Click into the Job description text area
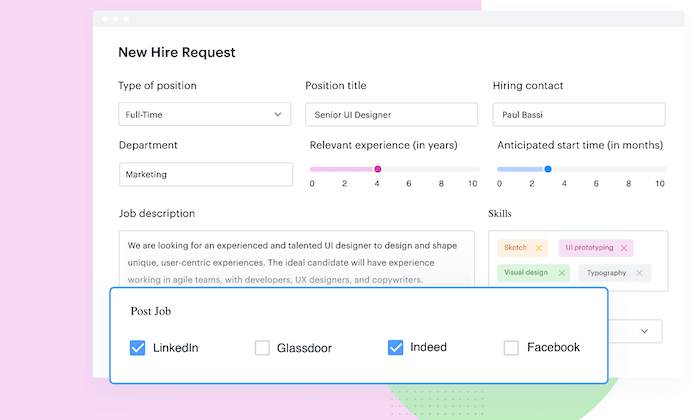The image size is (700, 420). (296, 259)
